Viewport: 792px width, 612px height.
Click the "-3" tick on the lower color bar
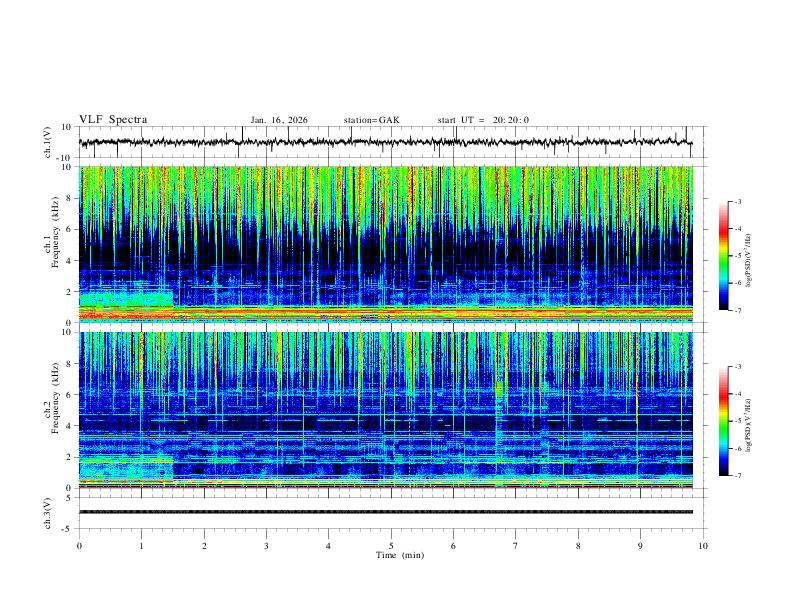coord(737,367)
